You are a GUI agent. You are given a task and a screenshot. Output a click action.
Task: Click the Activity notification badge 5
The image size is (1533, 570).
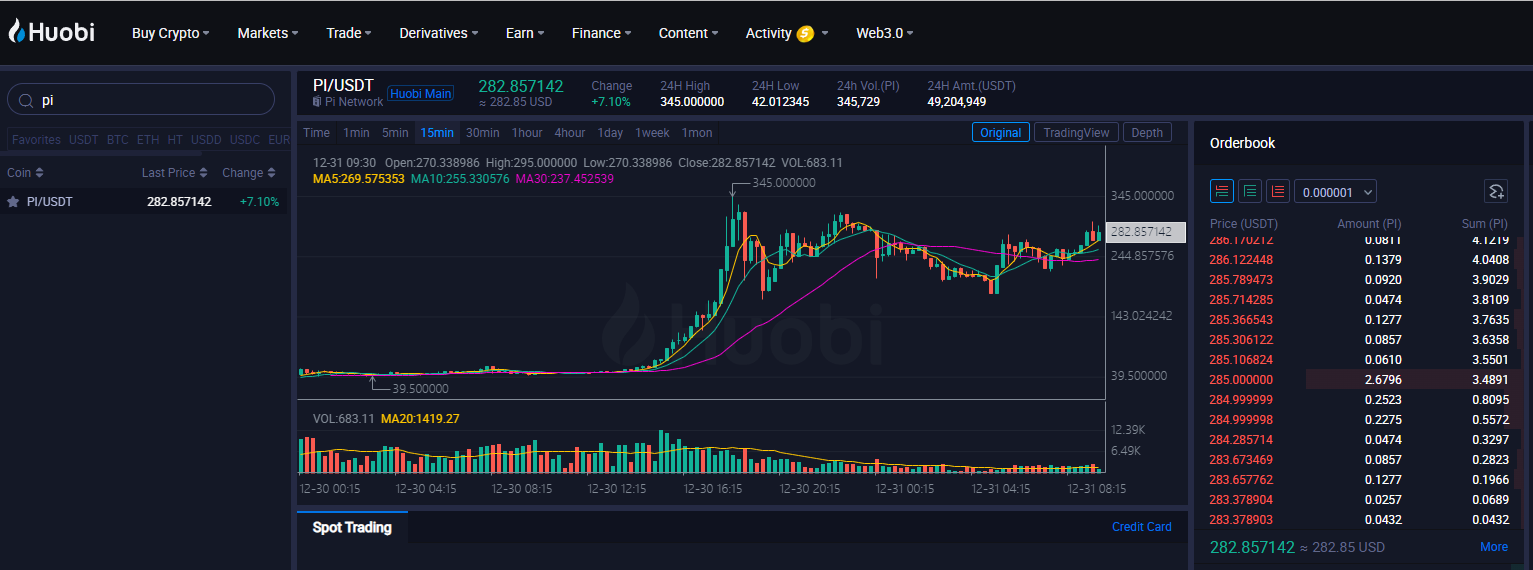805,33
